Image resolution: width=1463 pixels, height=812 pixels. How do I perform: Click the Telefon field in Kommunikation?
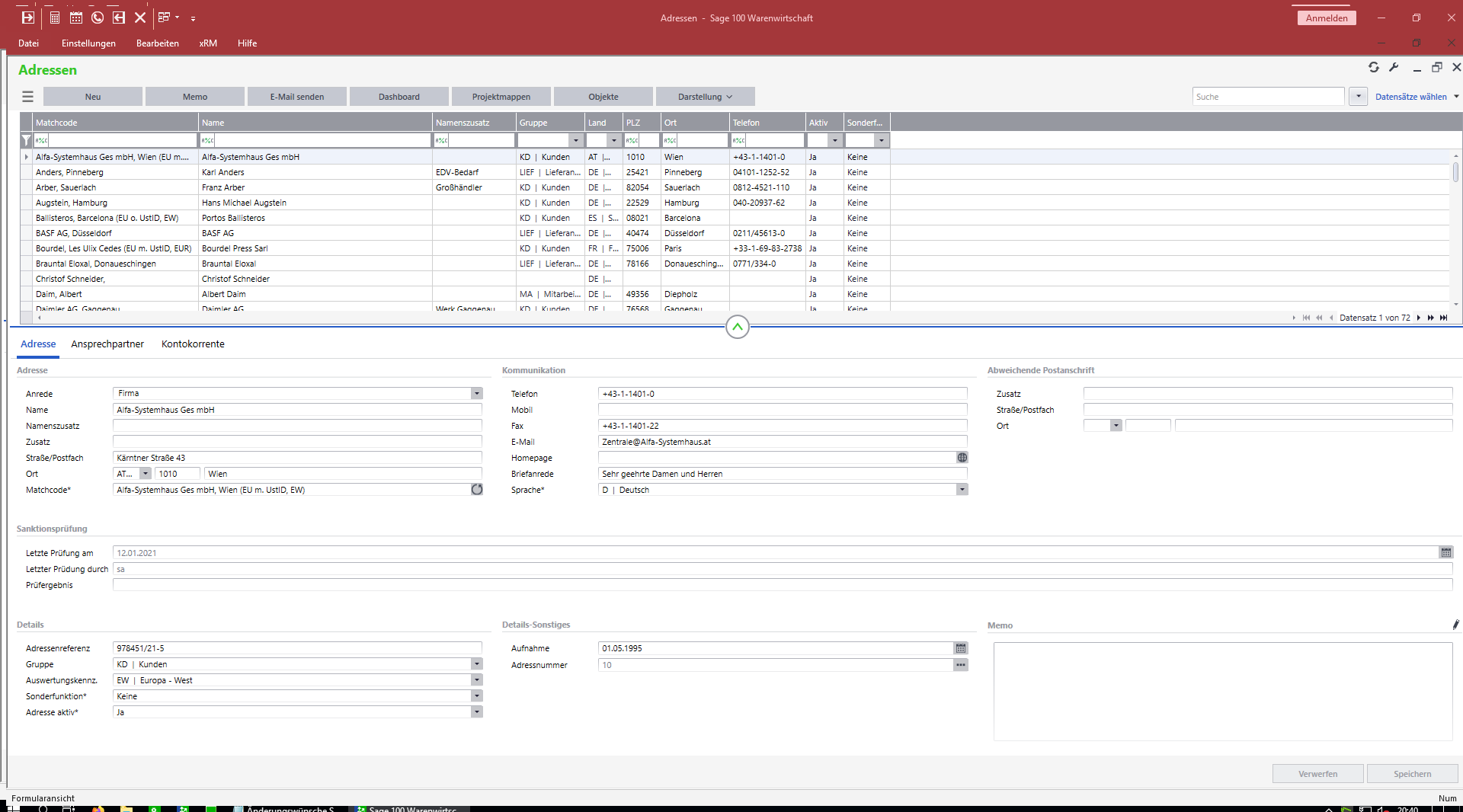[783, 394]
